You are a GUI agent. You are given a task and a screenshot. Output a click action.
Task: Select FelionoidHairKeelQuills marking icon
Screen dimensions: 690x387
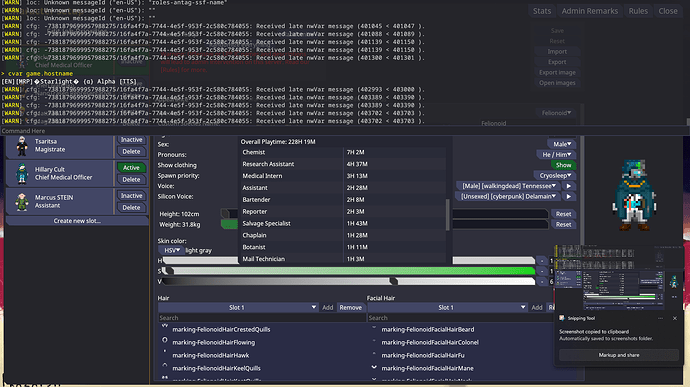coord(165,366)
